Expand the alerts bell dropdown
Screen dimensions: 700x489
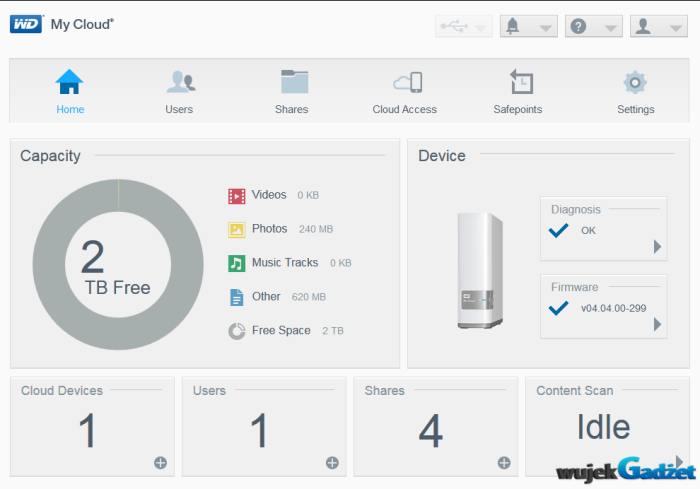528,27
